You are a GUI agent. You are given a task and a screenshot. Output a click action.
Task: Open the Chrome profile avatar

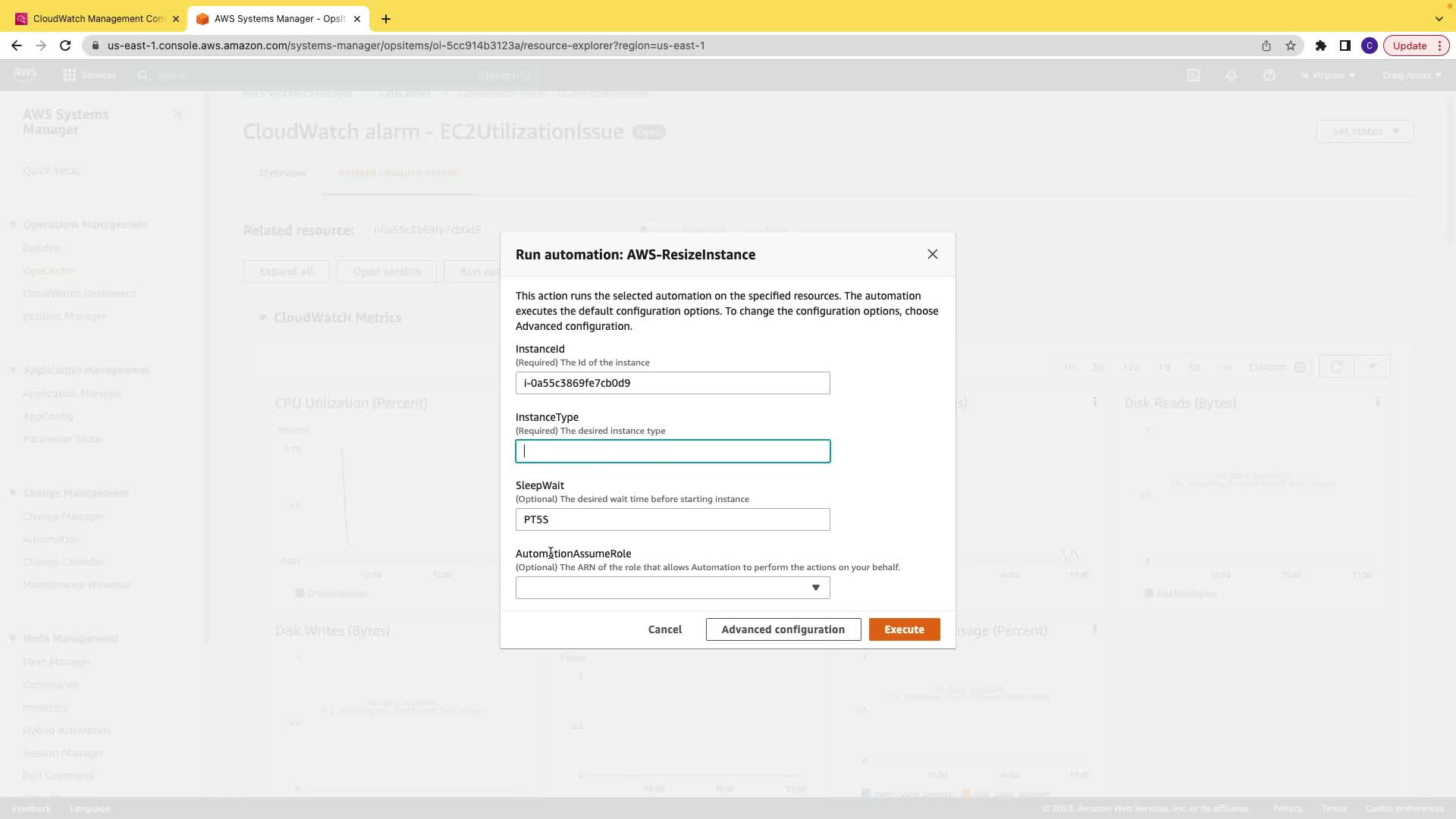point(1369,45)
